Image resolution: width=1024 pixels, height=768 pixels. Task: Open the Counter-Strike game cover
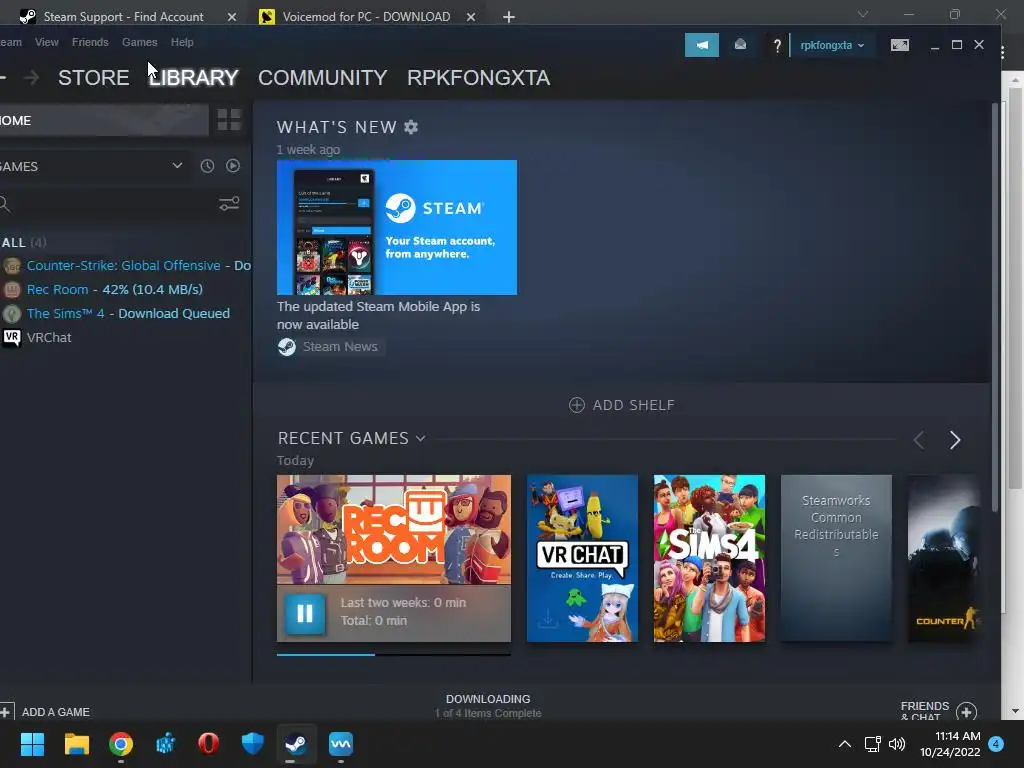pyautogui.click(x=944, y=558)
